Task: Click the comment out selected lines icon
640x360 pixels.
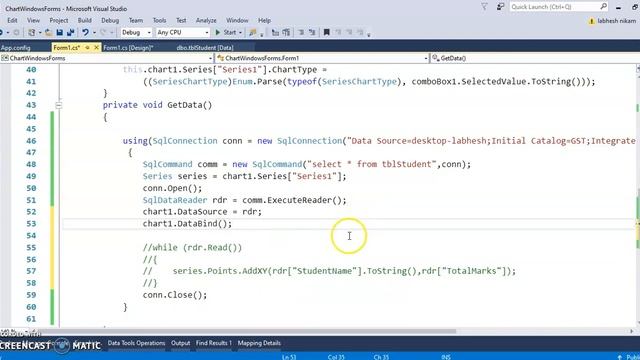Action: pyautogui.click(x=301, y=32)
